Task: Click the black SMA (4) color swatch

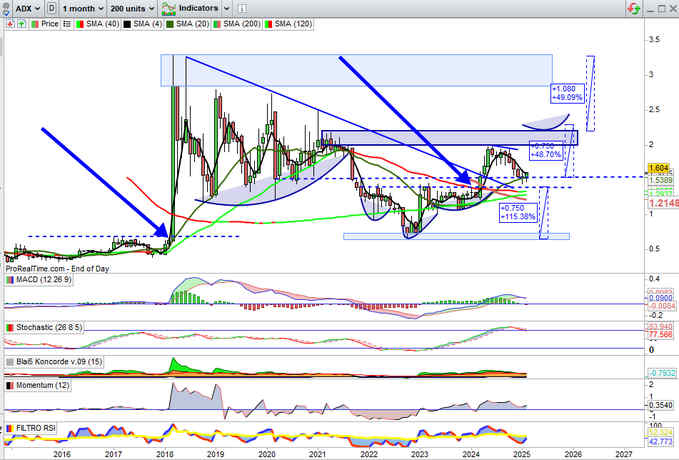Action: pyautogui.click(x=127, y=24)
